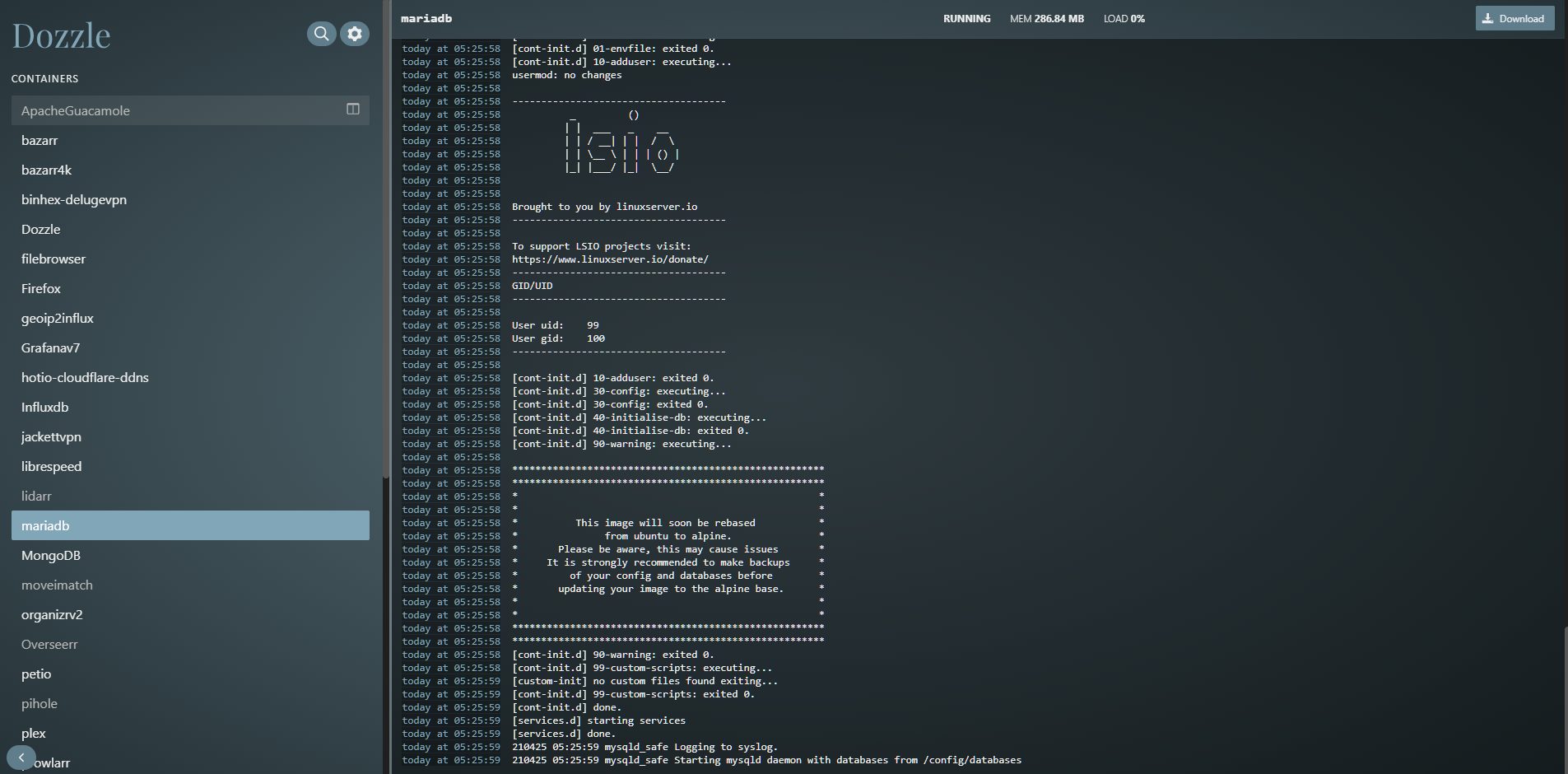The image size is (1568, 774).
Task: View the organizrv2 container
Action: pyautogui.click(x=52, y=615)
